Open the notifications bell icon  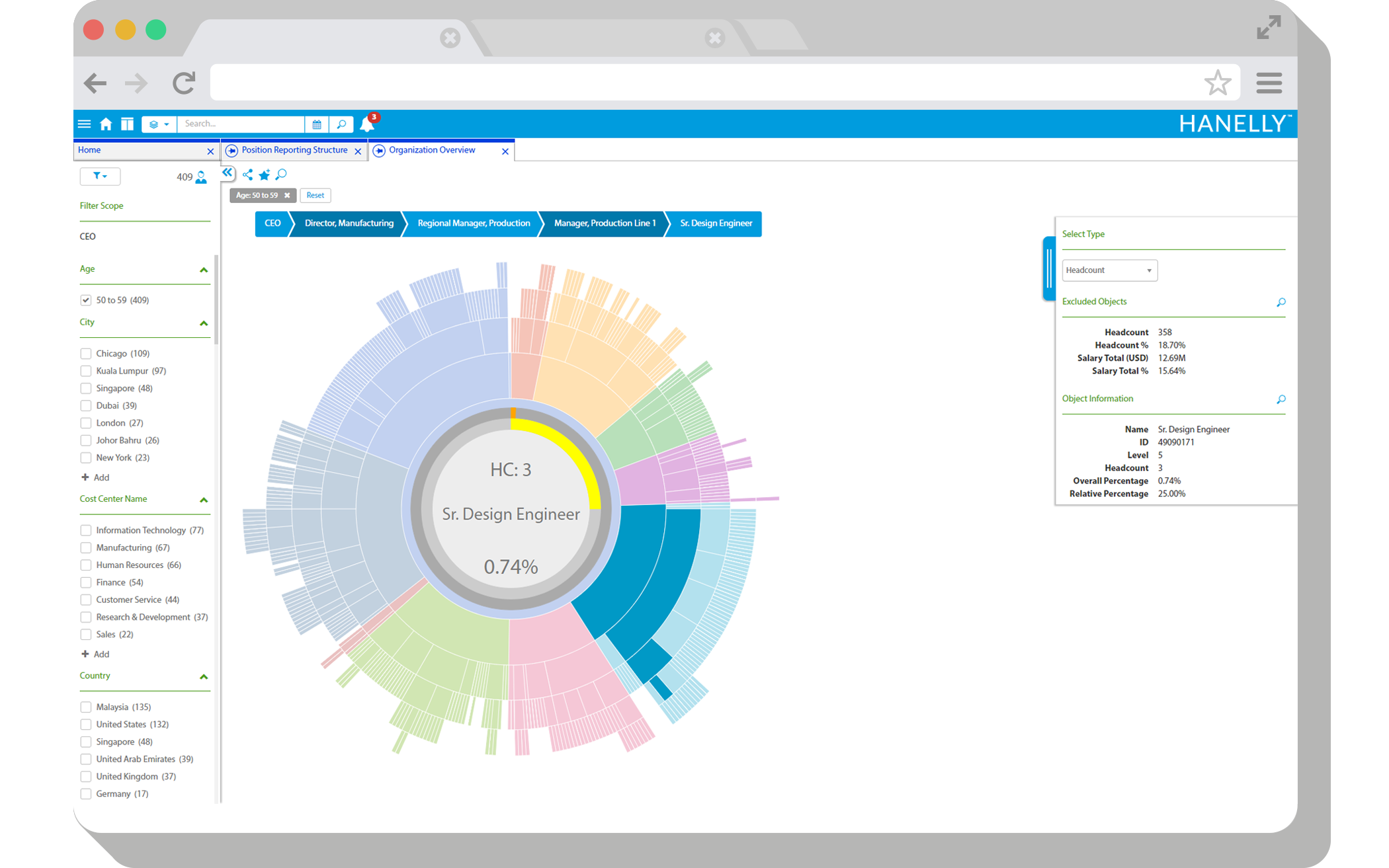[x=367, y=124]
